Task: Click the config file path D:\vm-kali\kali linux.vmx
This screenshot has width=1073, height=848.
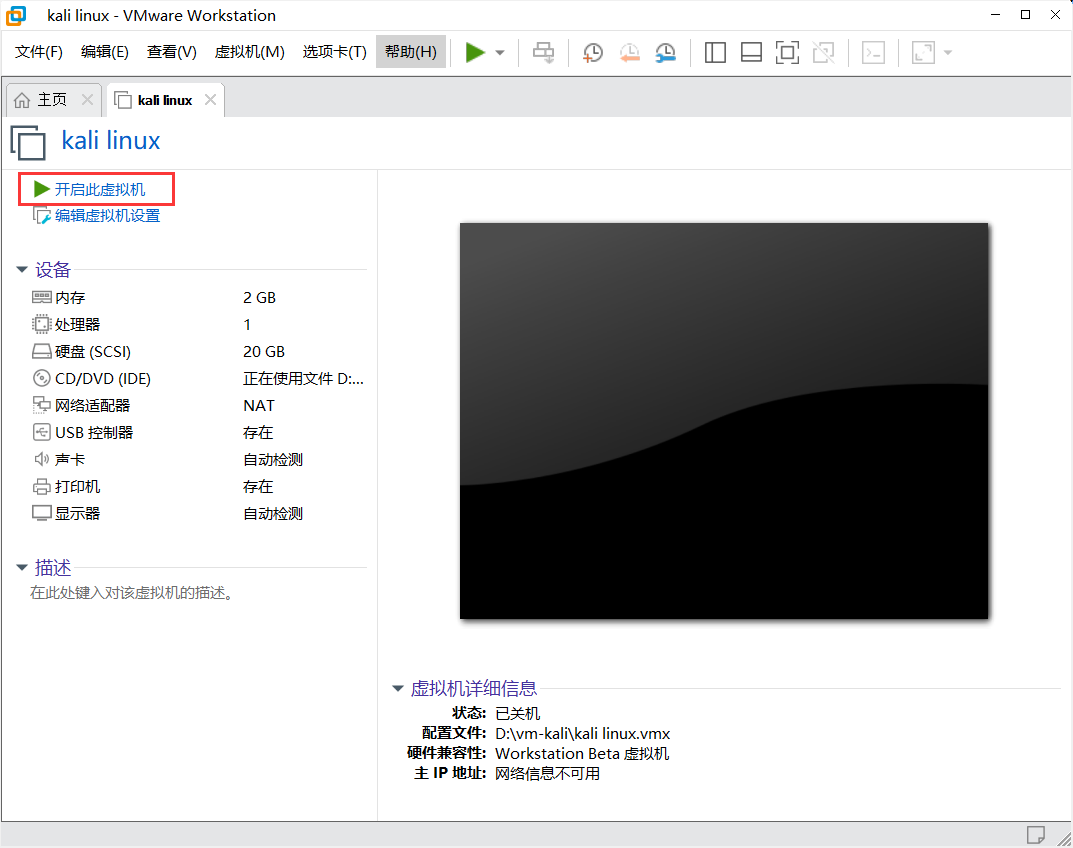Action: pyautogui.click(x=582, y=734)
